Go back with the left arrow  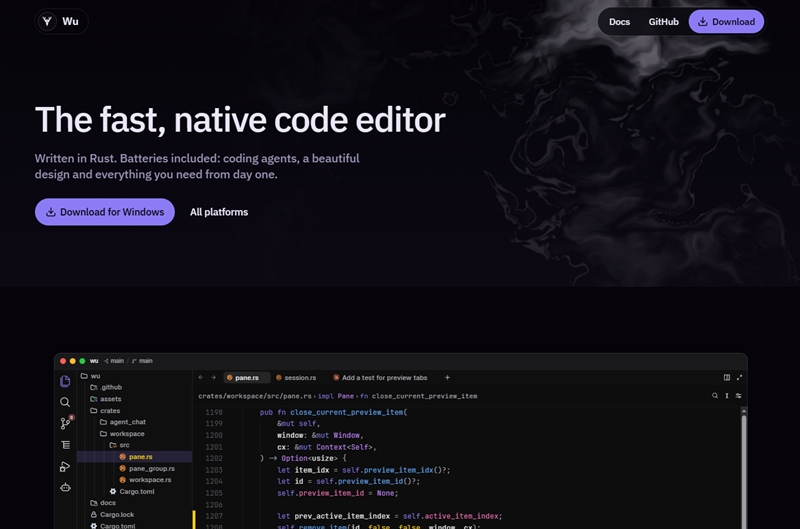pos(201,377)
